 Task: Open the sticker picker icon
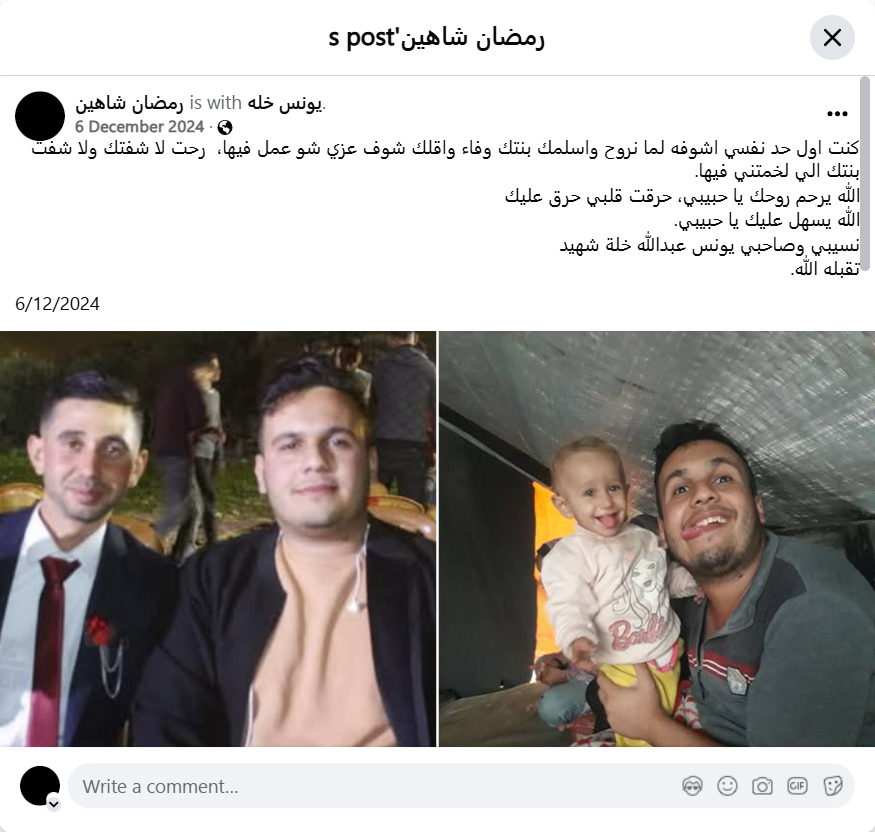click(833, 786)
